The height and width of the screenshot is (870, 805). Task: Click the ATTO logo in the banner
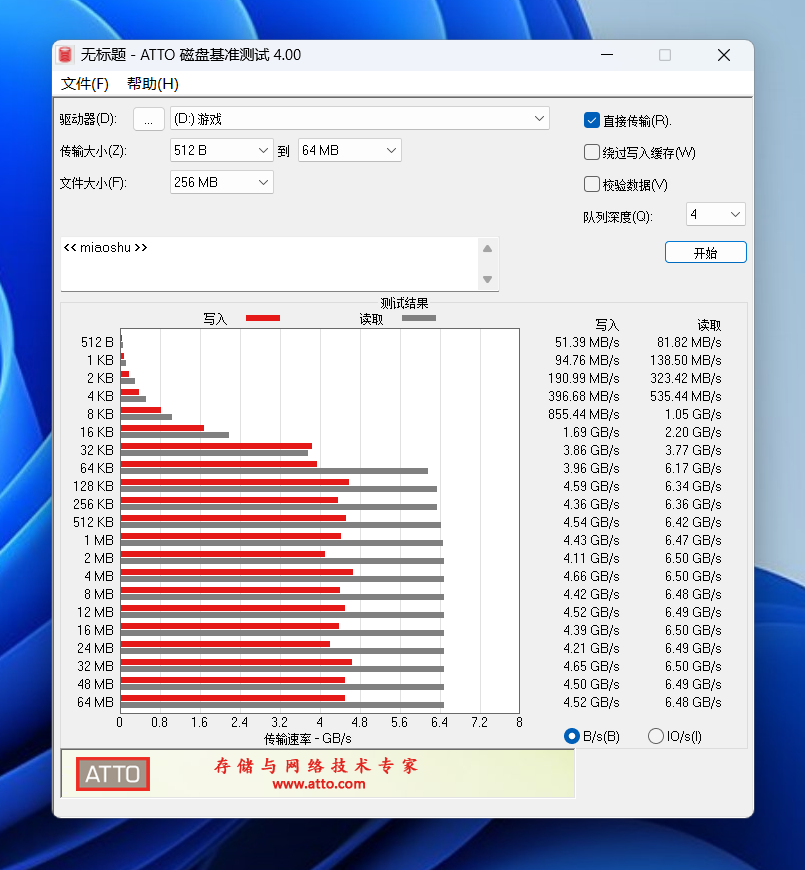coord(113,773)
